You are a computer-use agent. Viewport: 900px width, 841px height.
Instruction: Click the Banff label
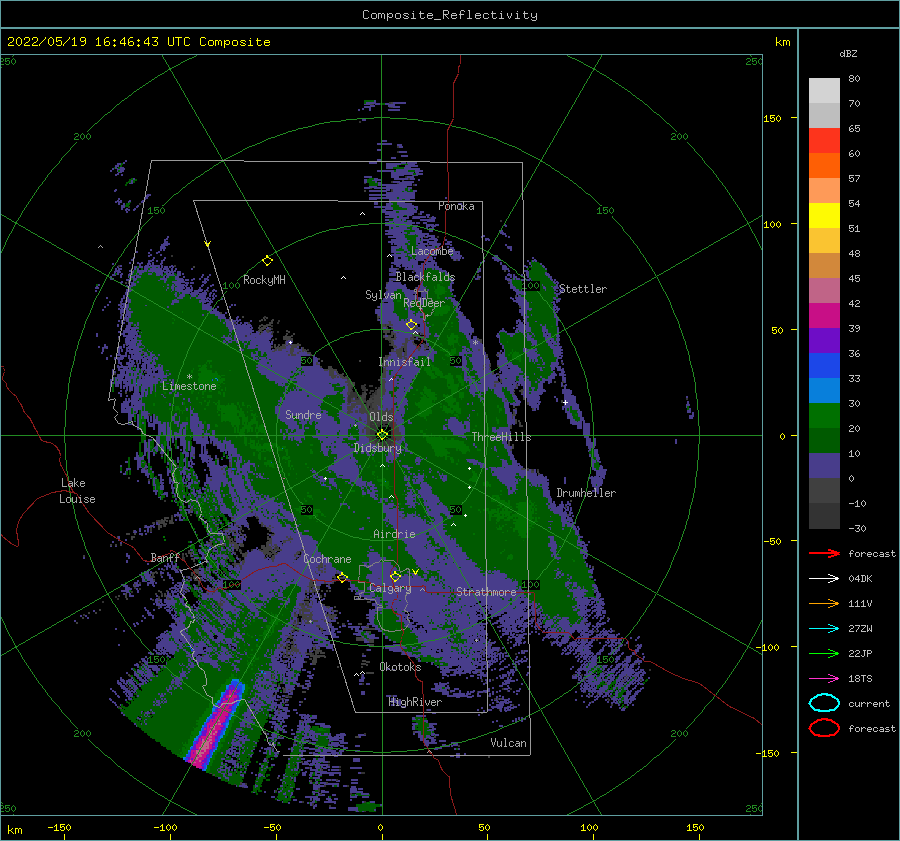coord(165,557)
